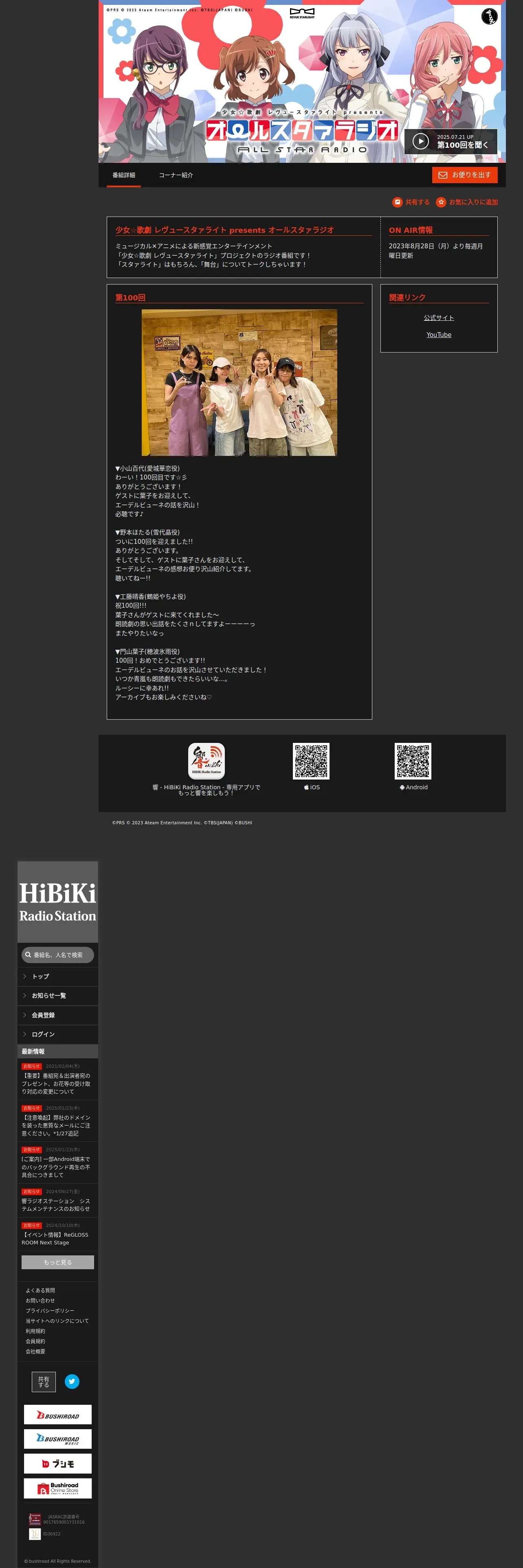Add program to favorites via star icon
Image resolution: width=523 pixels, height=1568 pixels.
[441, 202]
